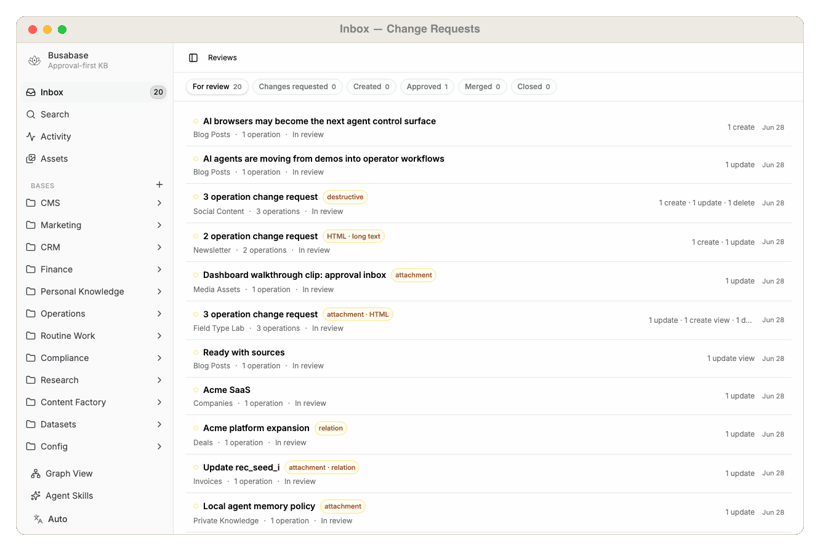Open Dashboard walkthrough clip request
The width and height of the screenshot is (820, 551).
pyautogui.click(x=488, y=282)
